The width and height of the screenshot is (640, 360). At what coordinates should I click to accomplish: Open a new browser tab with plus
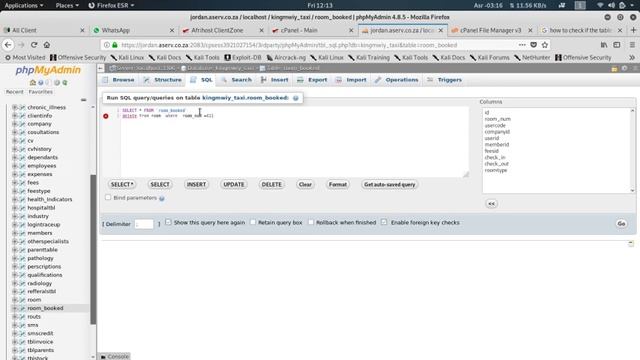[x=633, y=30]
